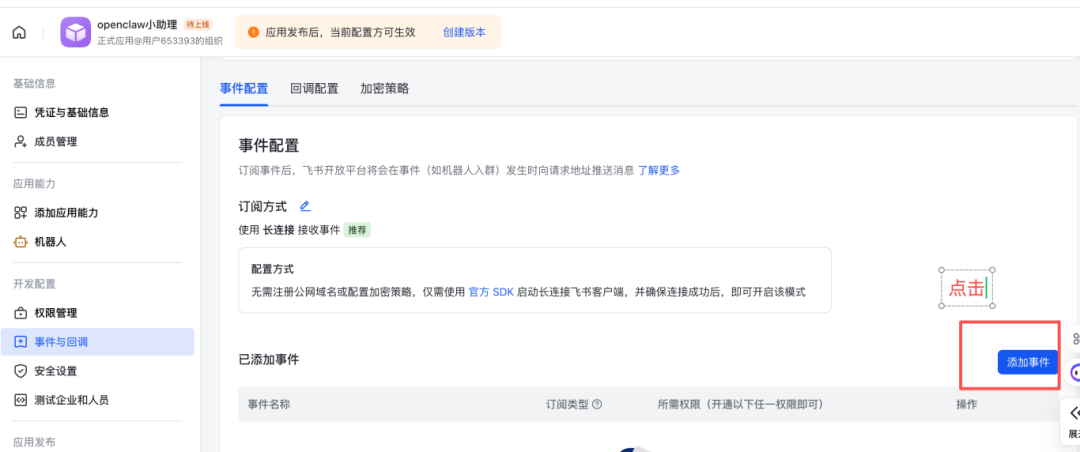Click the 操作 column header
Screen dimensions: 1080x452
point(966,404)
